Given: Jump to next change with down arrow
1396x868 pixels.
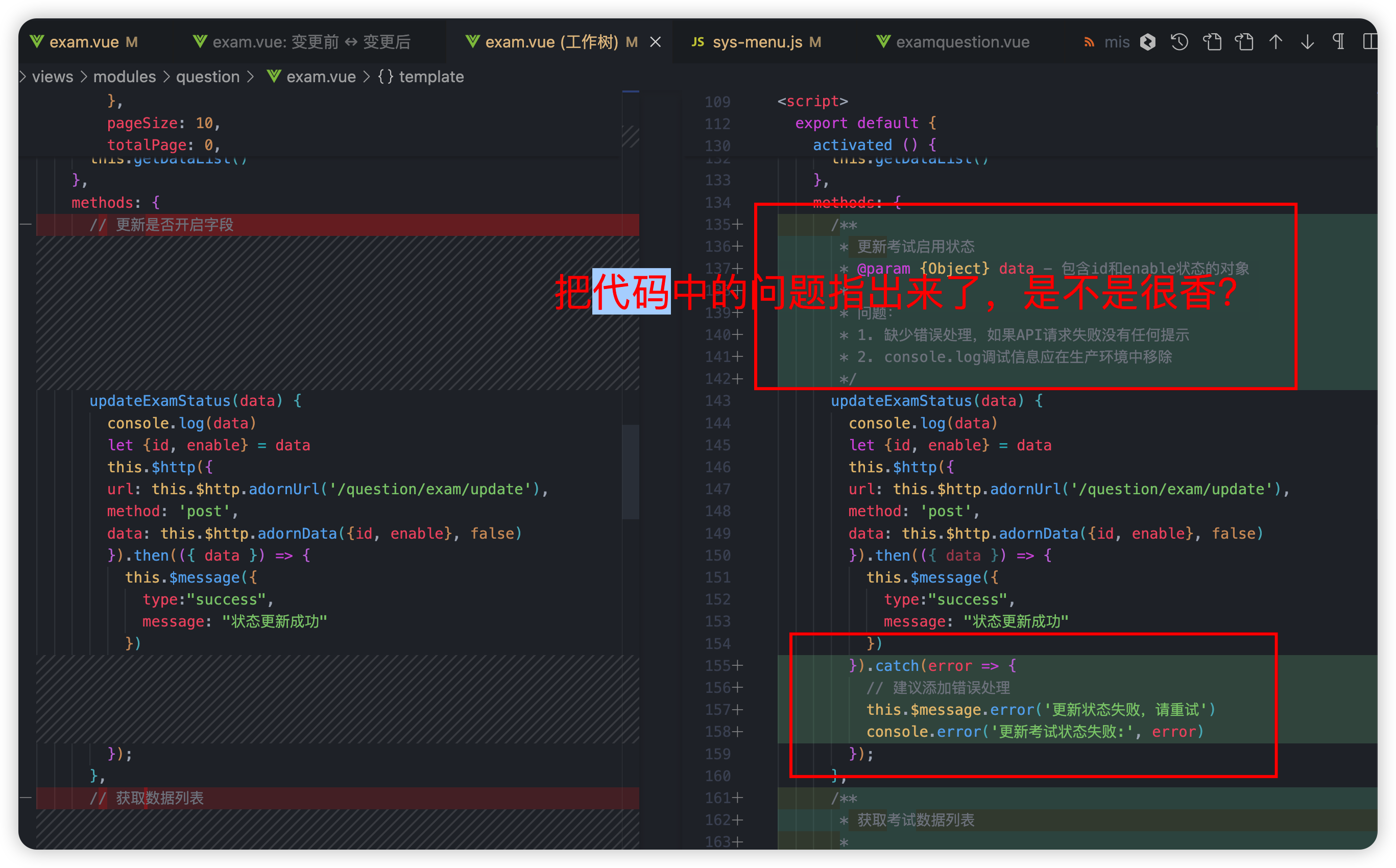Looking at the screenshot, I should [1308, 42].
